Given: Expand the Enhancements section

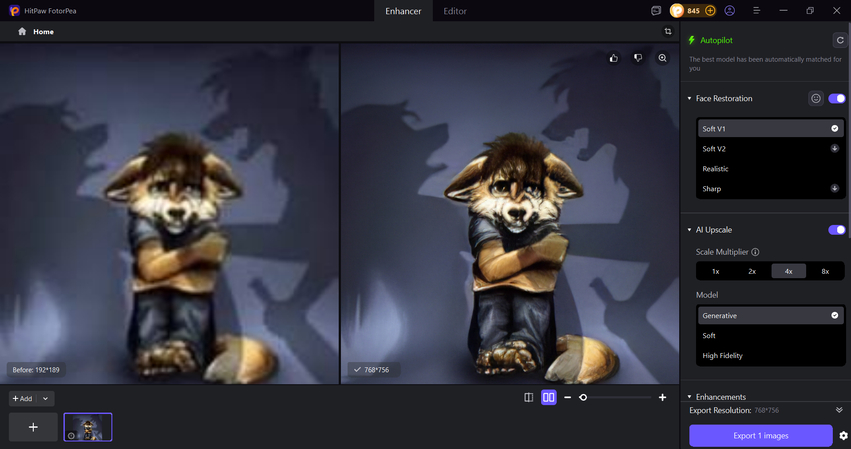Looking at the screenshot, I should pyautogui.click(x=689, y=397).
